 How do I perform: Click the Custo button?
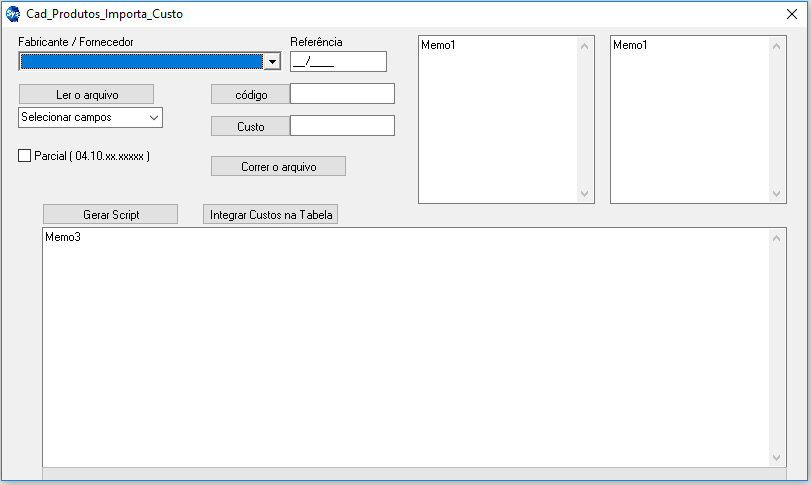coord(250,126)
